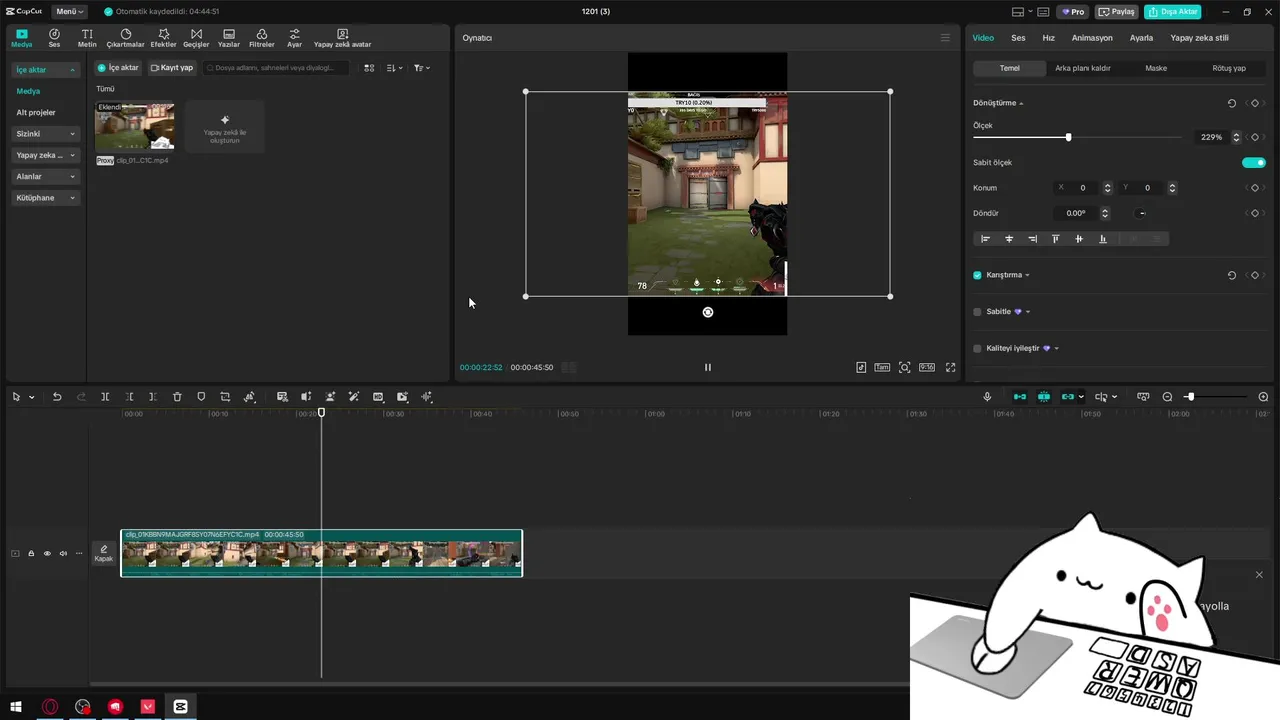
Task: Toggle the timeline auto snapping icon
Action: [1044, 397]
